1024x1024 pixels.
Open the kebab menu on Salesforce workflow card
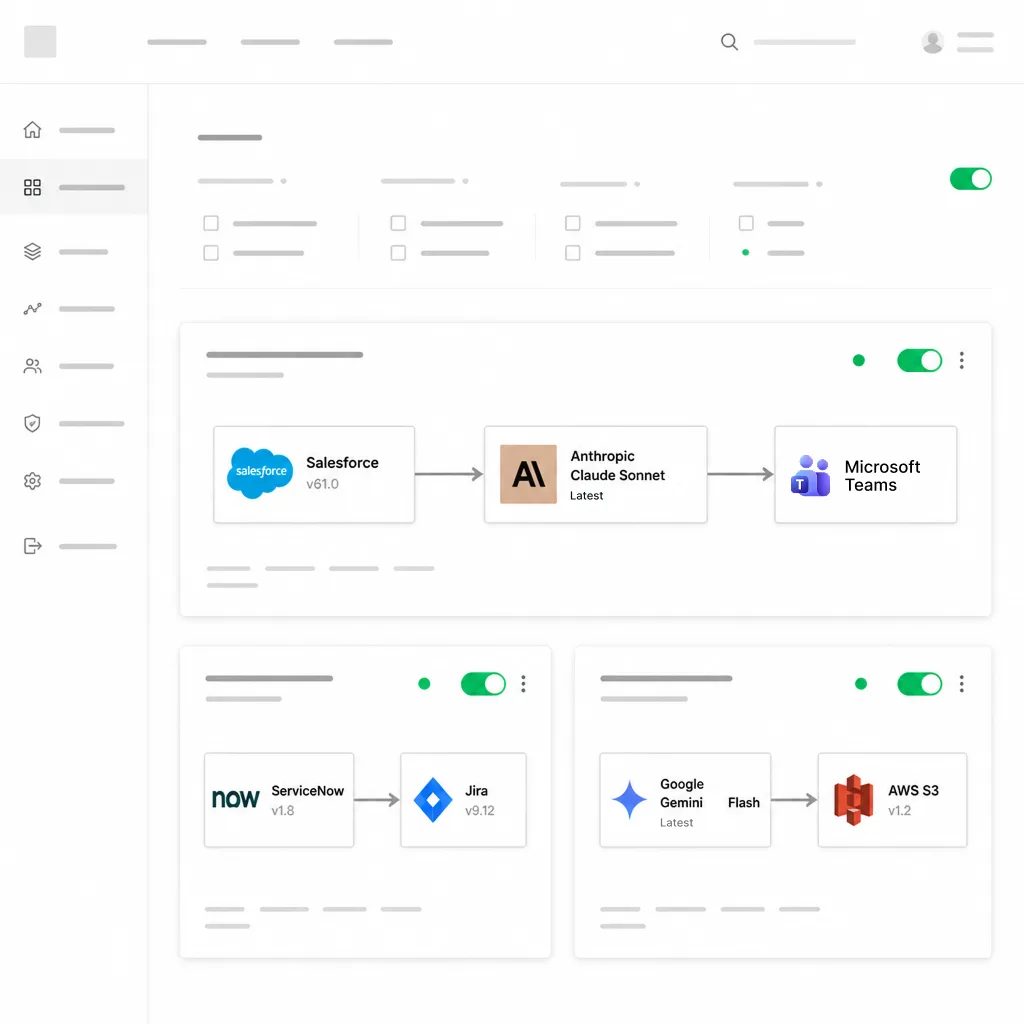[961, 360]
